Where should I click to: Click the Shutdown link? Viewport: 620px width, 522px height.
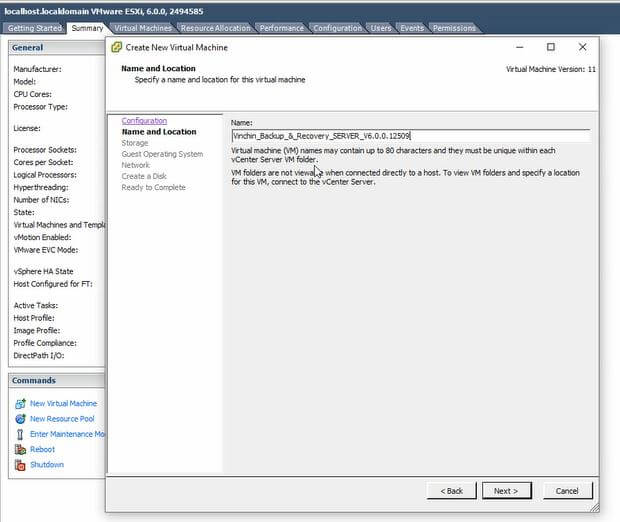(x=47, y=465)
